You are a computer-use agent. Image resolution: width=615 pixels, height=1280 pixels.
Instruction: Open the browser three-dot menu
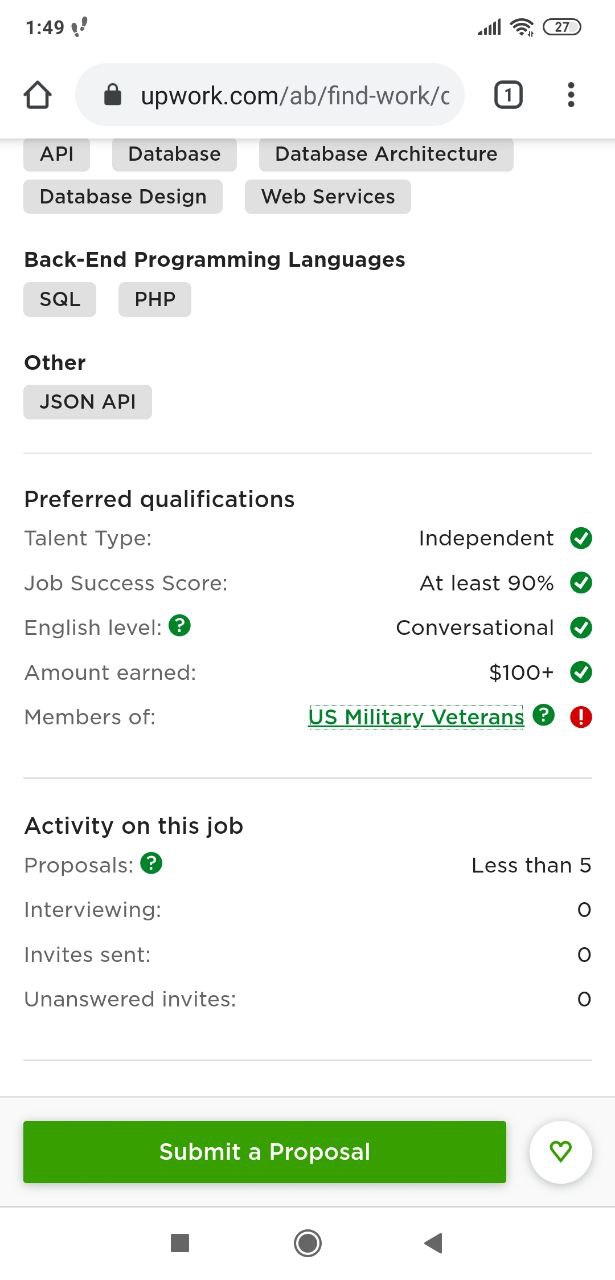coord(571,95)
